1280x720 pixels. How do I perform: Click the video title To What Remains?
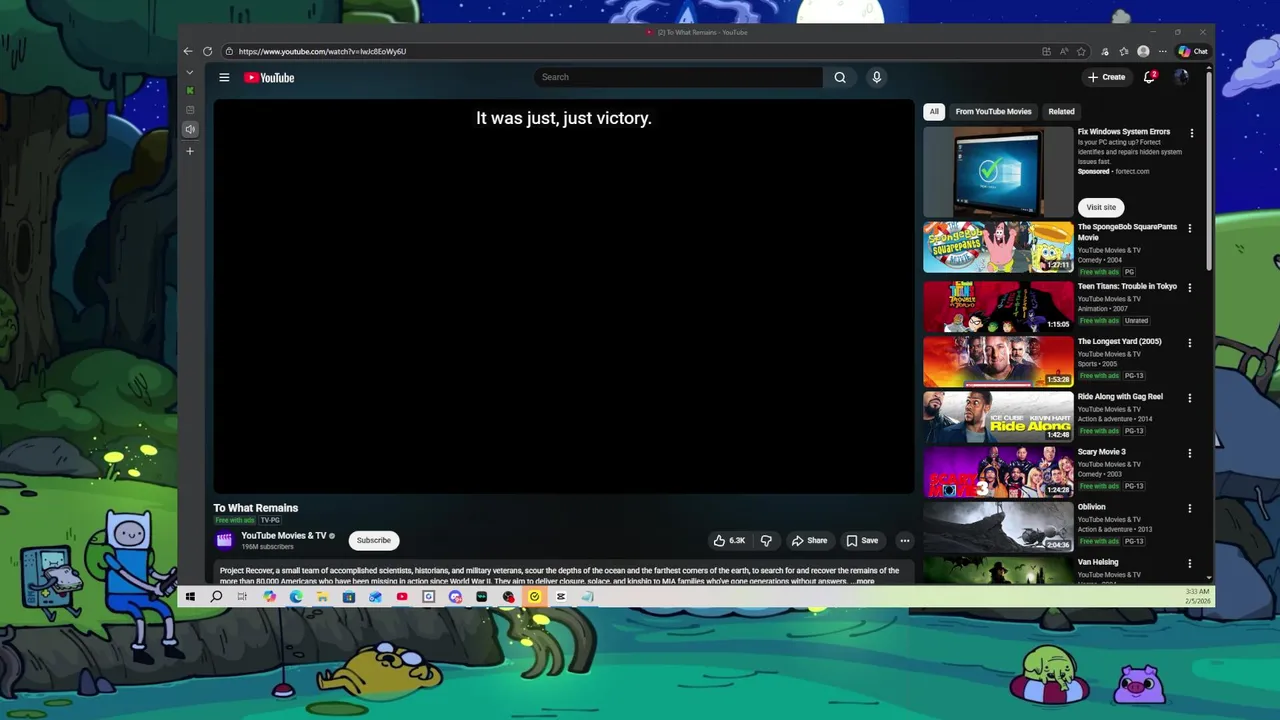click(256, 508)
